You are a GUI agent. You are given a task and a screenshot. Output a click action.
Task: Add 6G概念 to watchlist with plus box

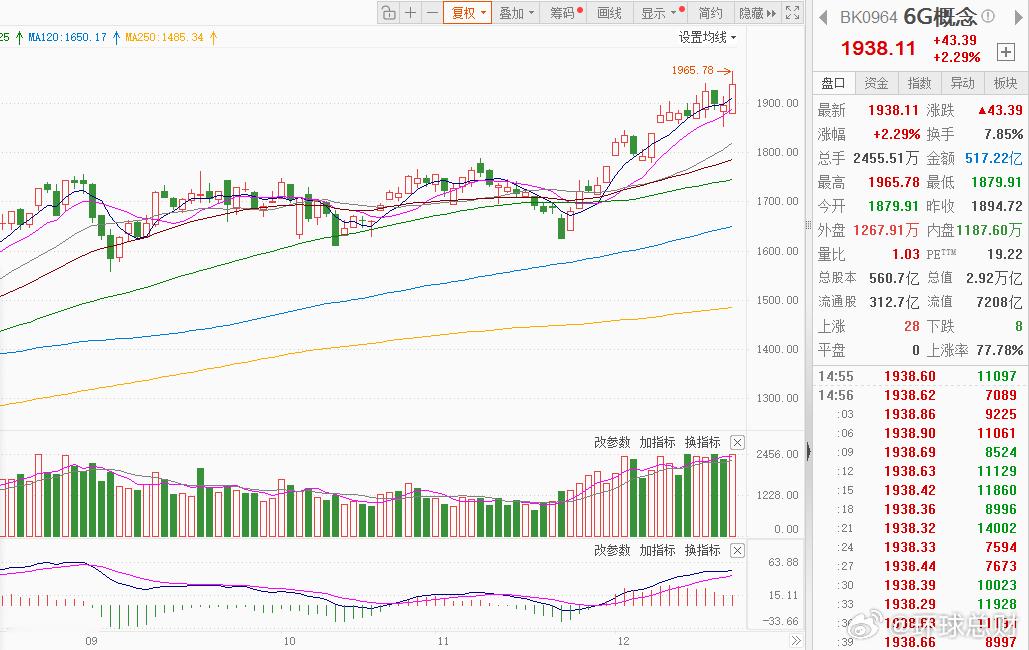(x=1005, y=51)
